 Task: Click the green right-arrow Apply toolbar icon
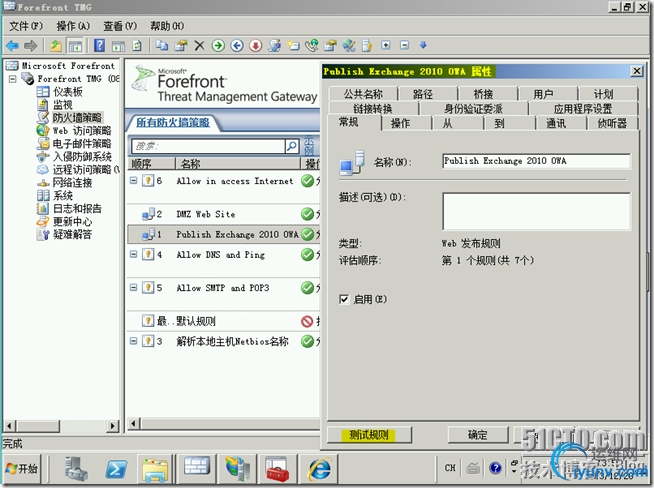tap(218, 45)
